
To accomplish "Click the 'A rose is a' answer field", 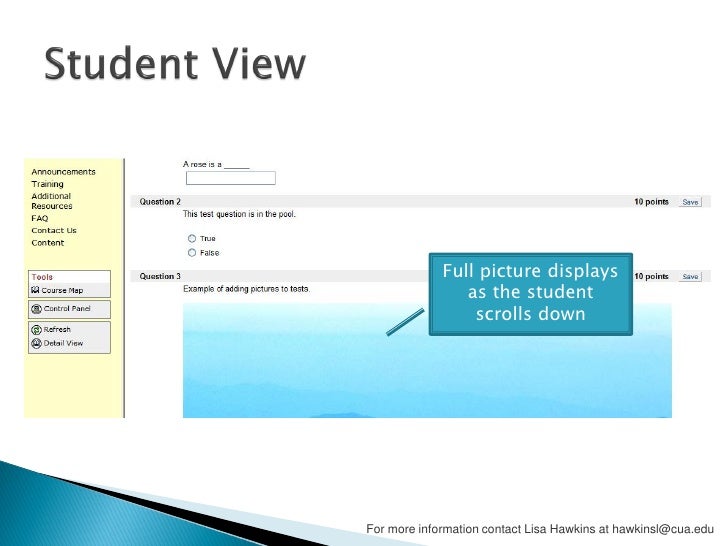I will coord(231,178).
